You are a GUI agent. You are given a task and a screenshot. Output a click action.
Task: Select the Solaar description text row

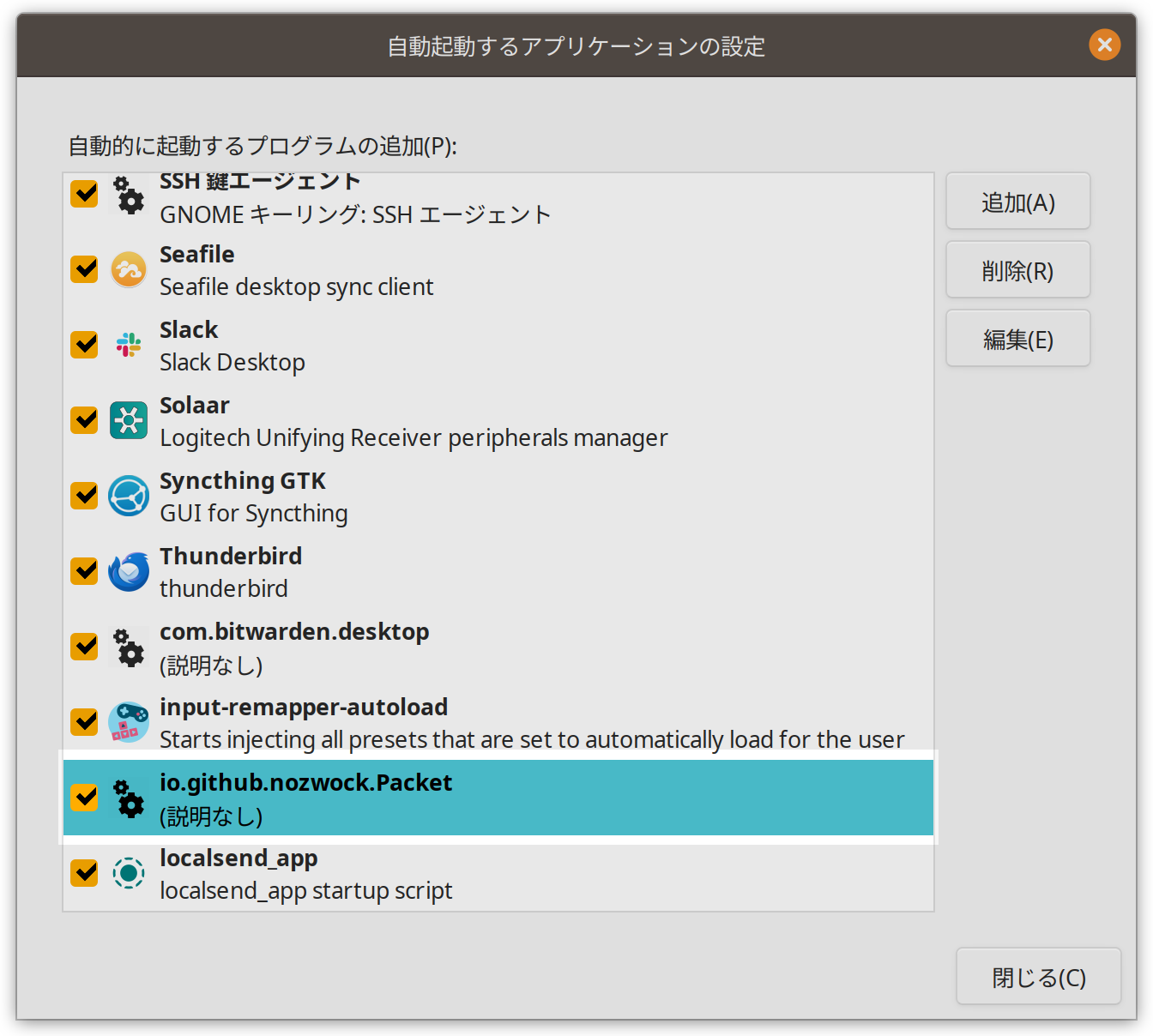click(x=414, y=438)
